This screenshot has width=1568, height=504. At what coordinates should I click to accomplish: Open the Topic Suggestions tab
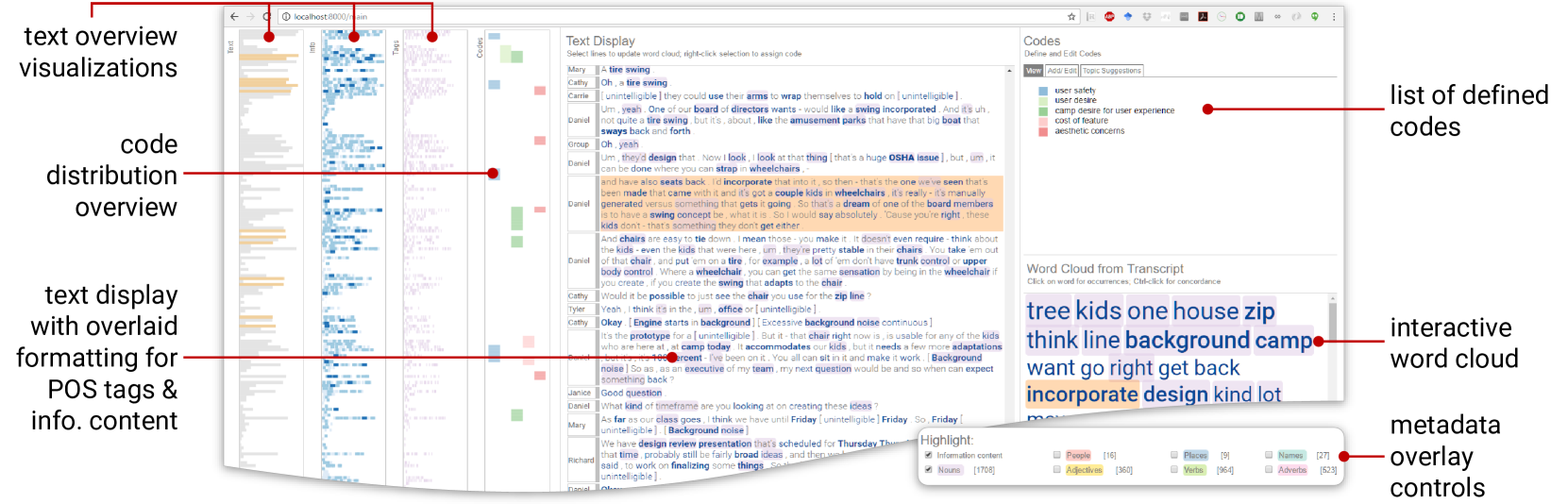pos(1112,71)
